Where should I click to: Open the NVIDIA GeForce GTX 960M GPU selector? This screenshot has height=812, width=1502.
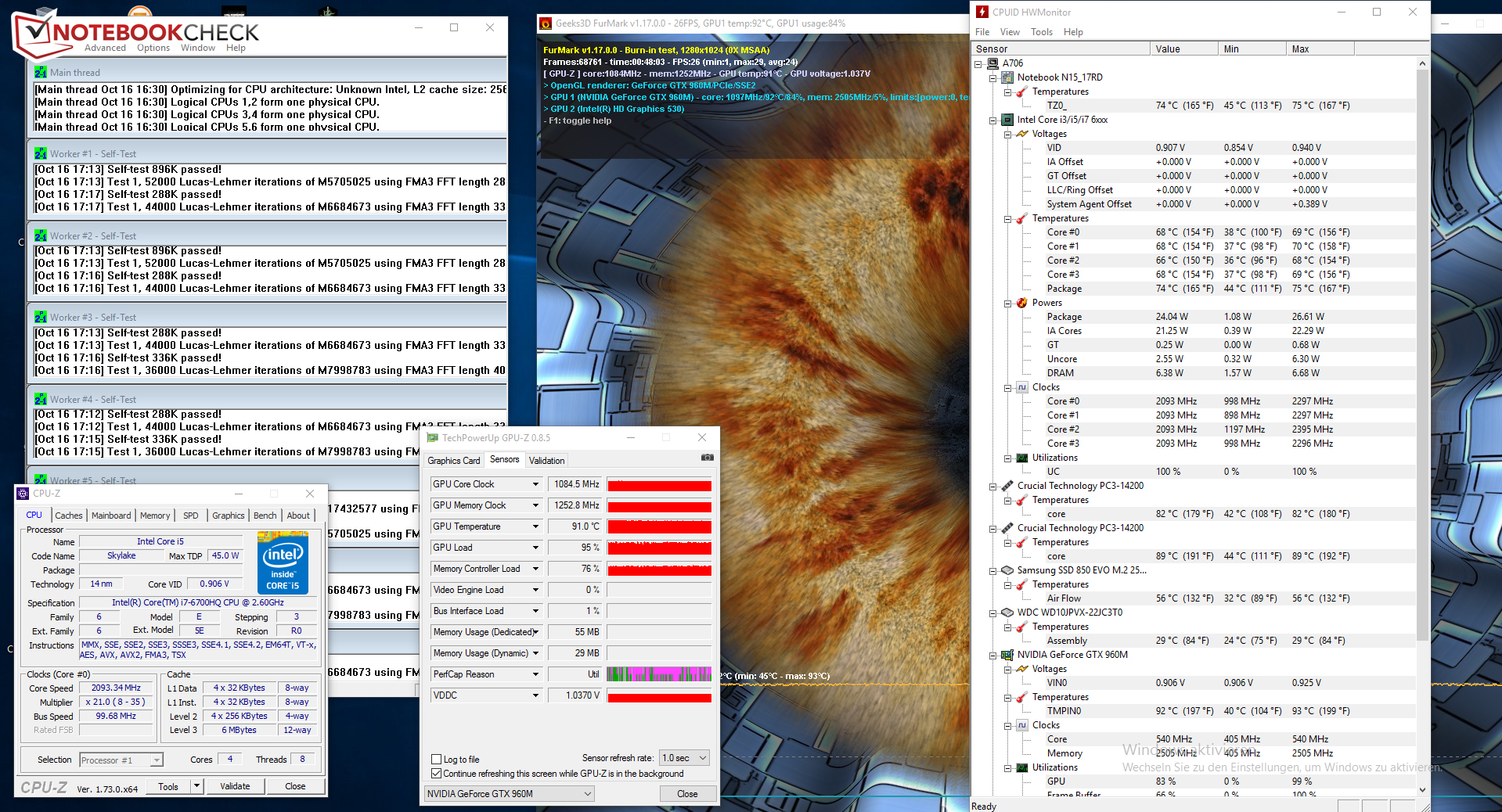510,794
